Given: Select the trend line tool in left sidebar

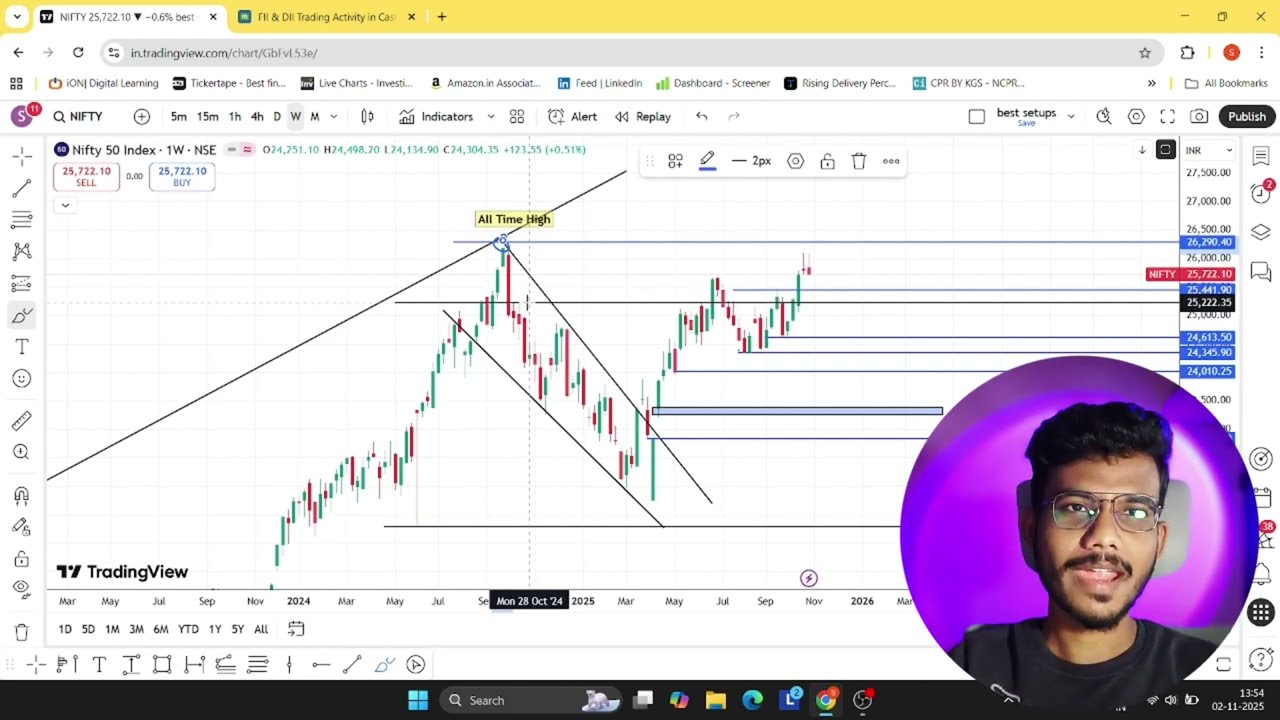Looking at the screenshot, I should (21, 189).
